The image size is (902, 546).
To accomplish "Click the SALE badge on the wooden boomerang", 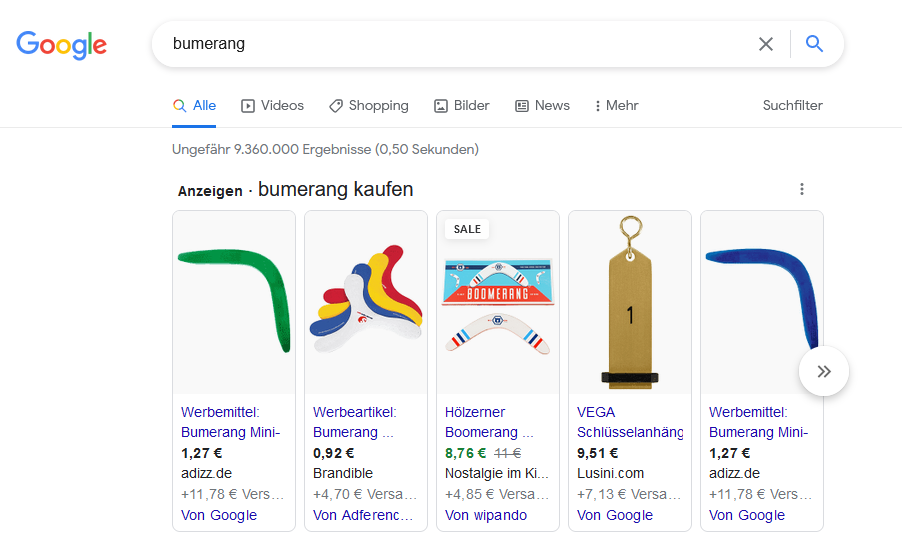I will coord(467,229).
